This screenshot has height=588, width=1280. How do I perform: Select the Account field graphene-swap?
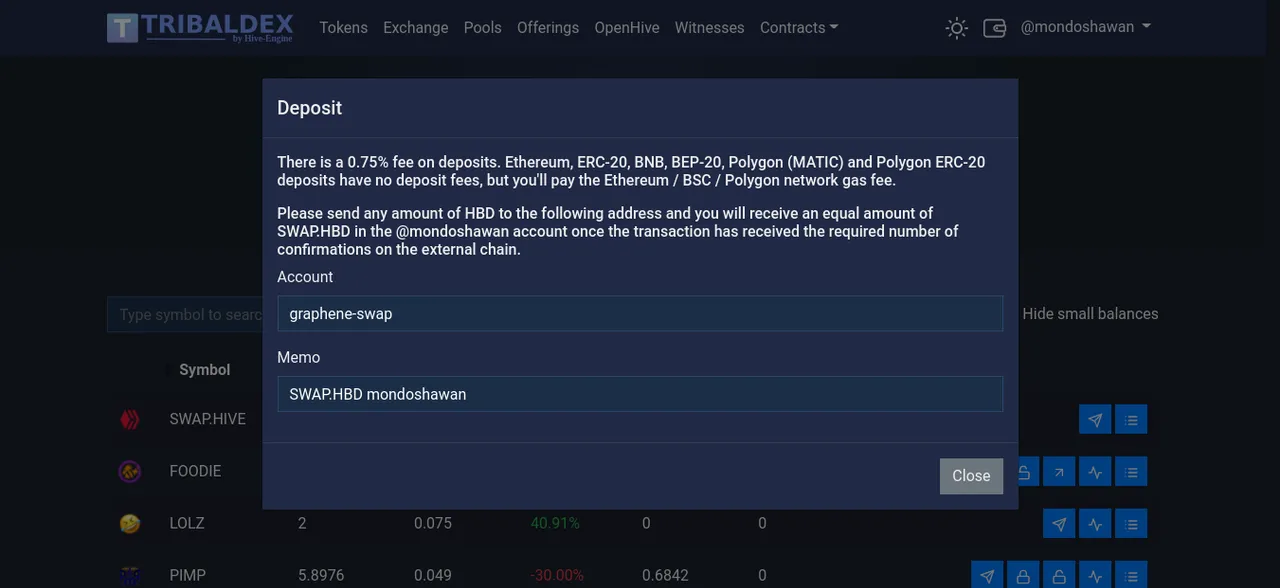(x=640, y=313)
